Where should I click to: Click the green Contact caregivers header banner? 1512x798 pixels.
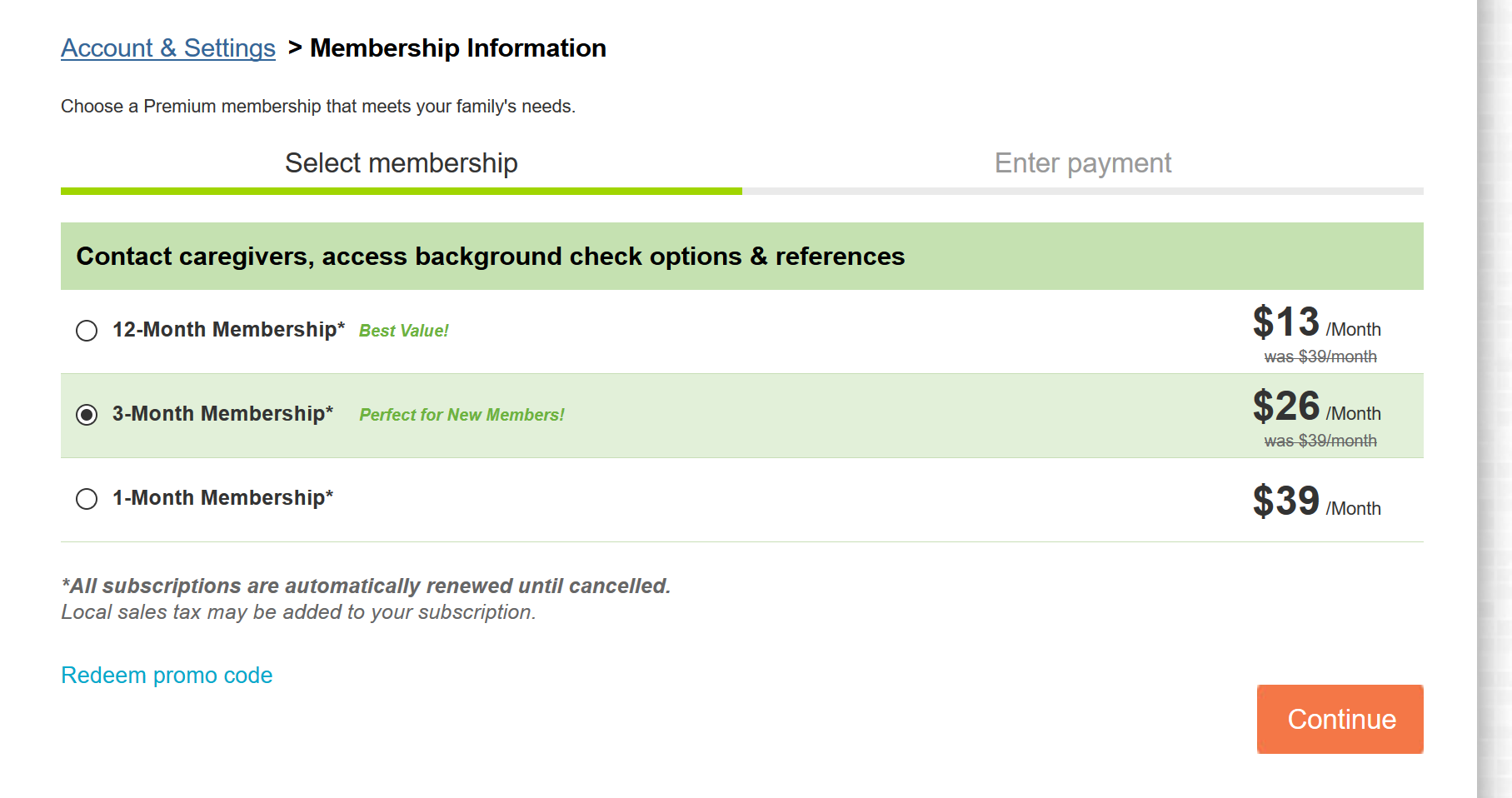(741, 257)
